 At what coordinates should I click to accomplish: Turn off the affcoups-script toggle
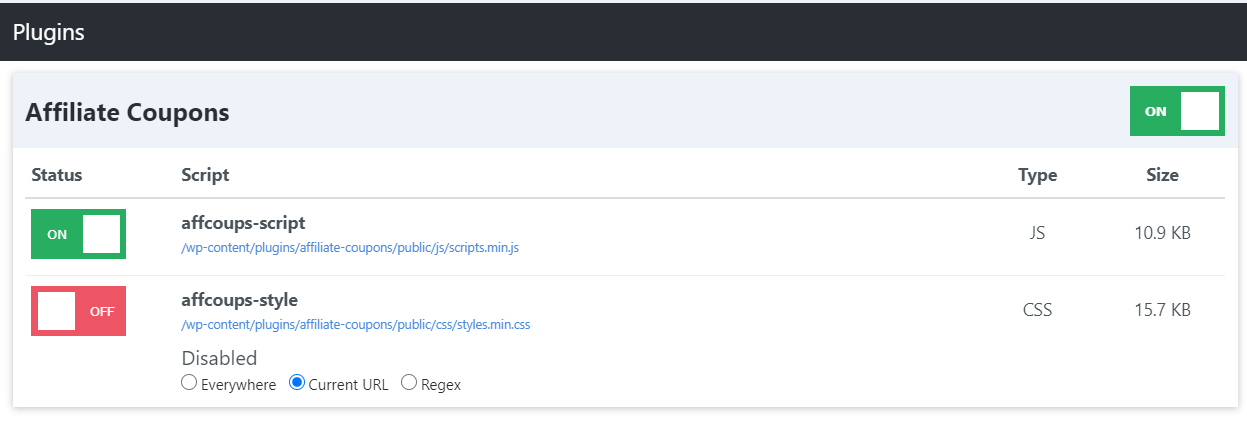(x=78, y=234)
